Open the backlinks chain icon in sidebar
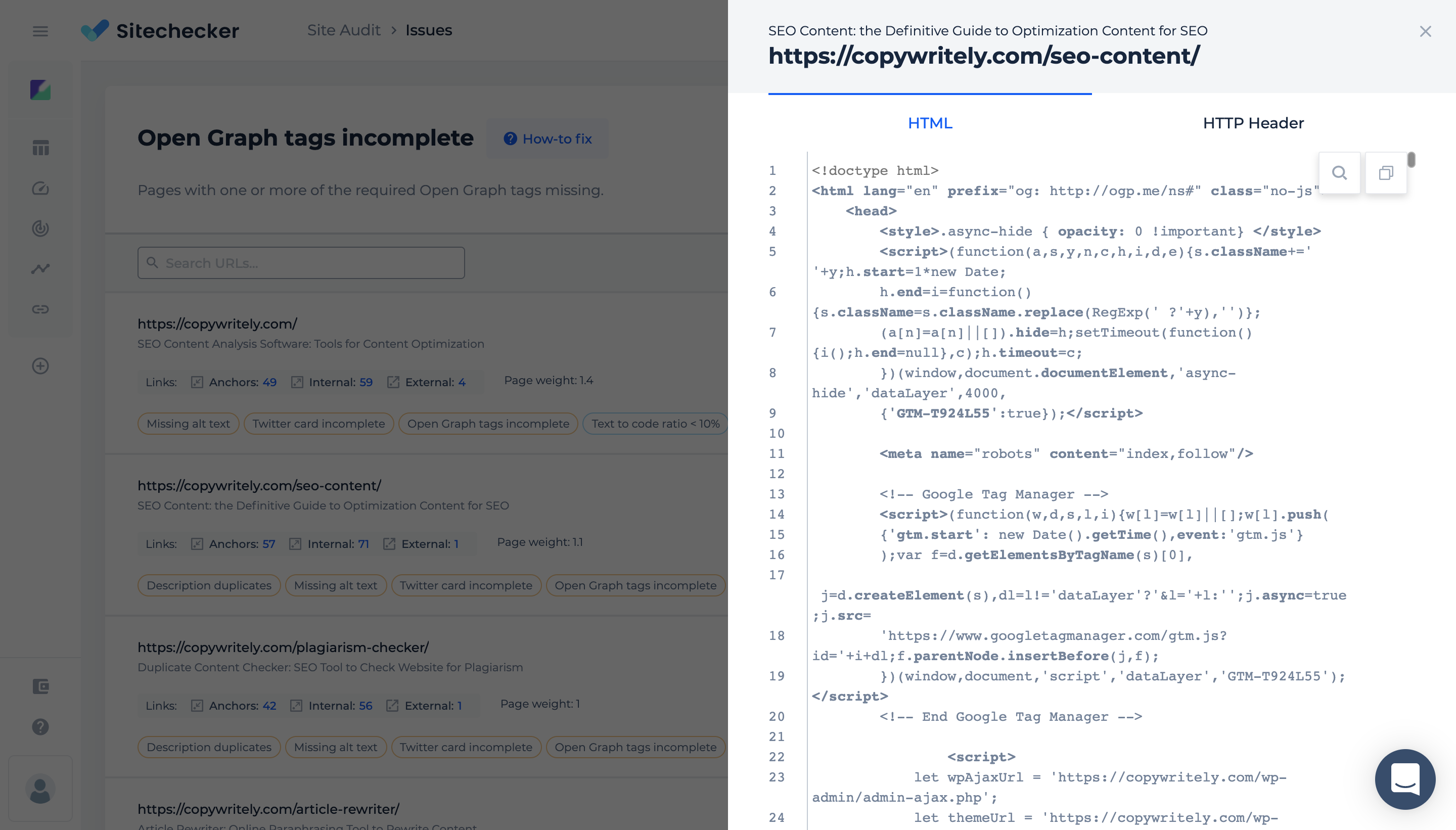Viewport: 1456px width, 830px height. (40, 309)
